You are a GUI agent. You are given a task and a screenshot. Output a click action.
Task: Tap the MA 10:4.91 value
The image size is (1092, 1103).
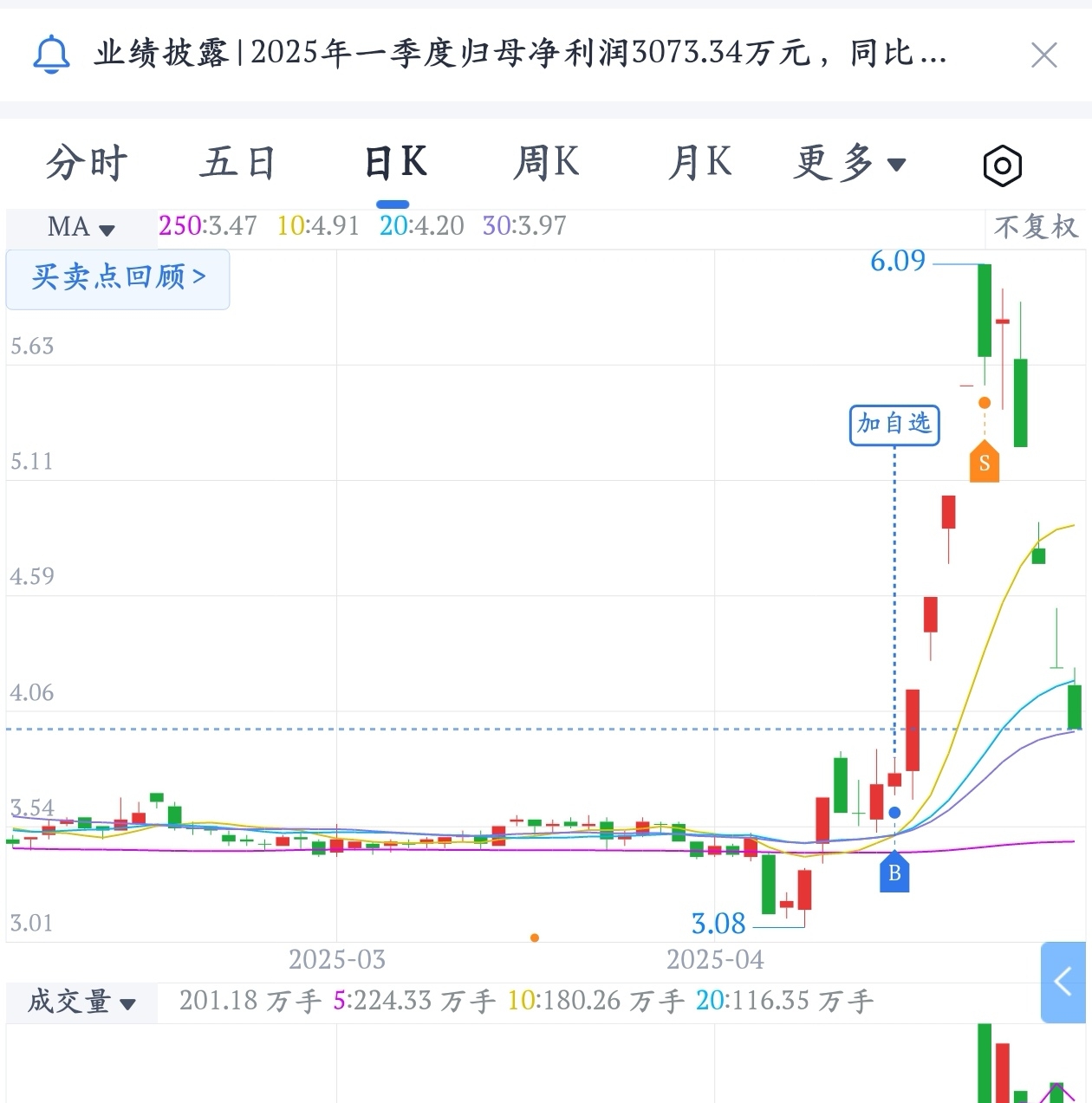click(318, 226)
